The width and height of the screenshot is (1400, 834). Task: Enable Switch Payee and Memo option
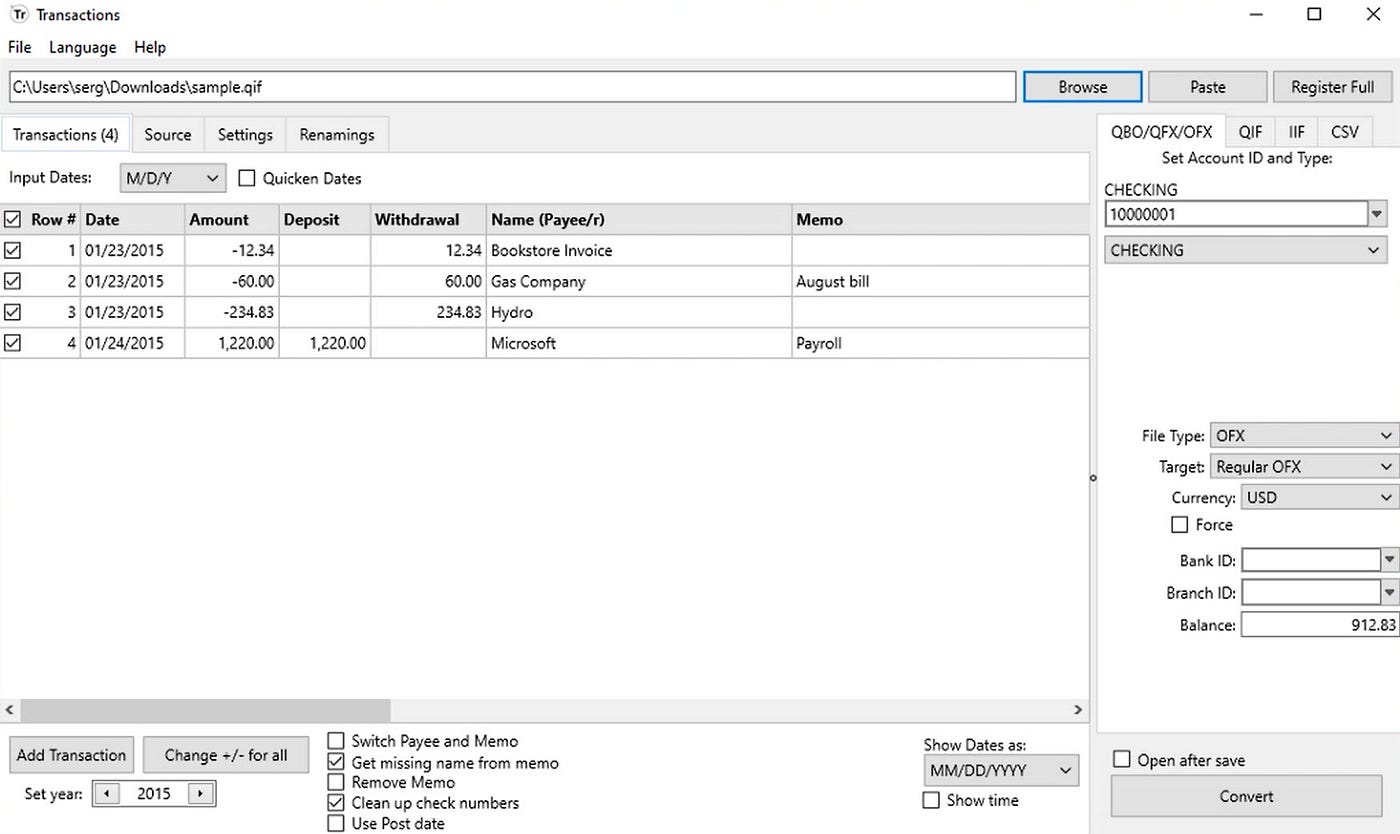pos(336,741)
